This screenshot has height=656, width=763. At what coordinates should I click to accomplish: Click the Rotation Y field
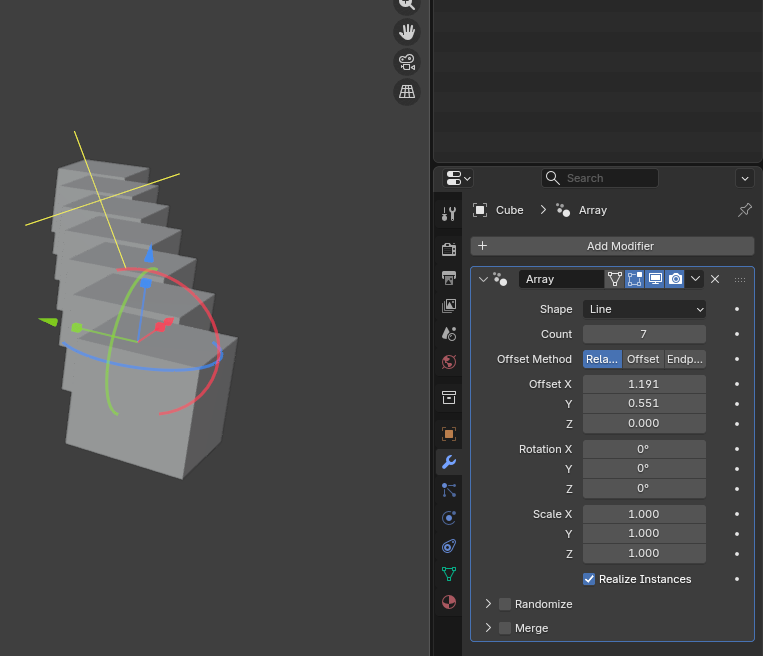click(644, 468)
